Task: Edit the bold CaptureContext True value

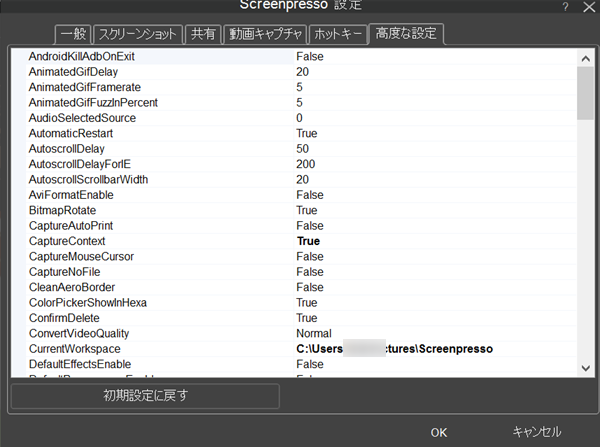Action: click(x=308, y=241)
